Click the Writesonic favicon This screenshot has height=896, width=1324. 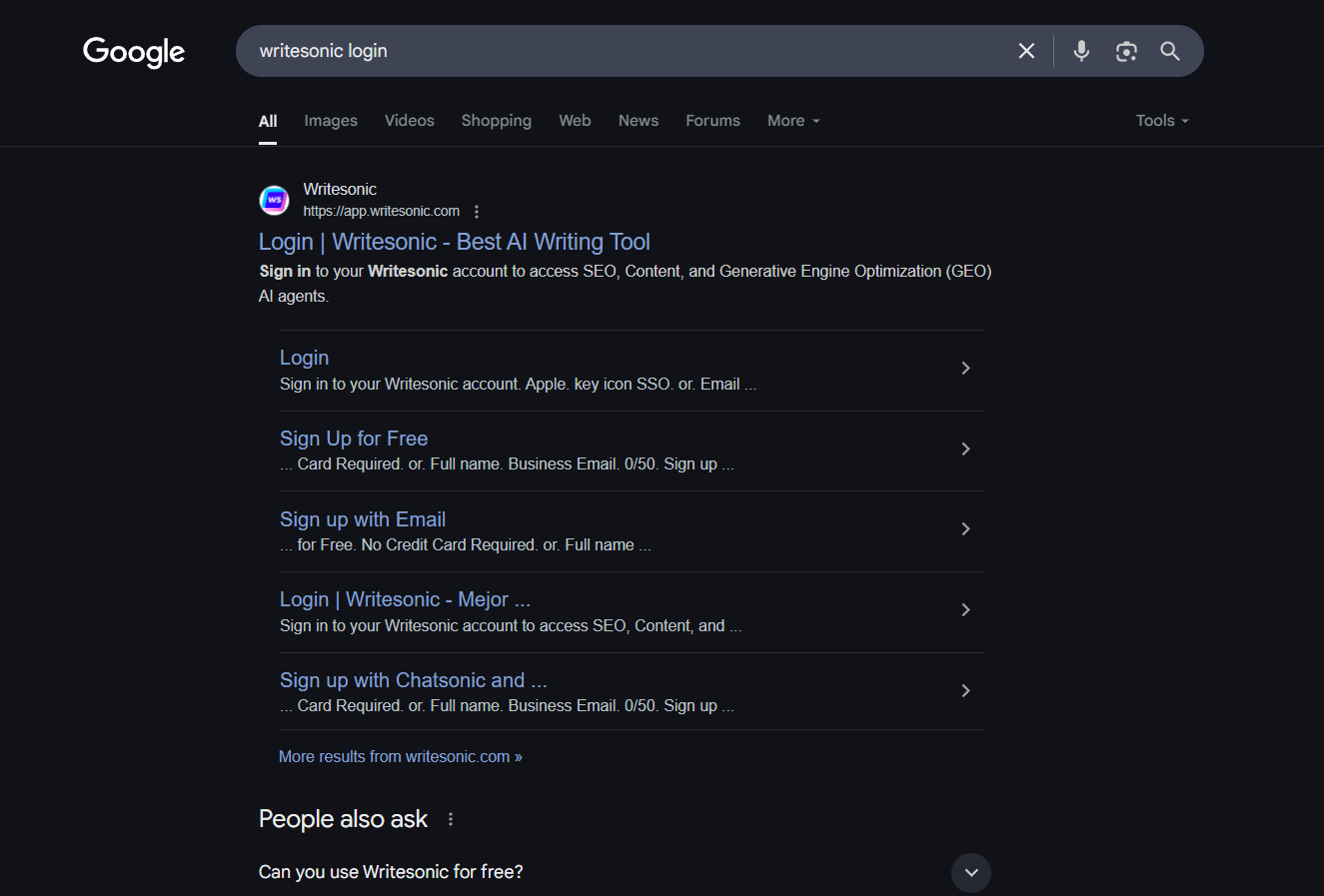pos(275,200)
